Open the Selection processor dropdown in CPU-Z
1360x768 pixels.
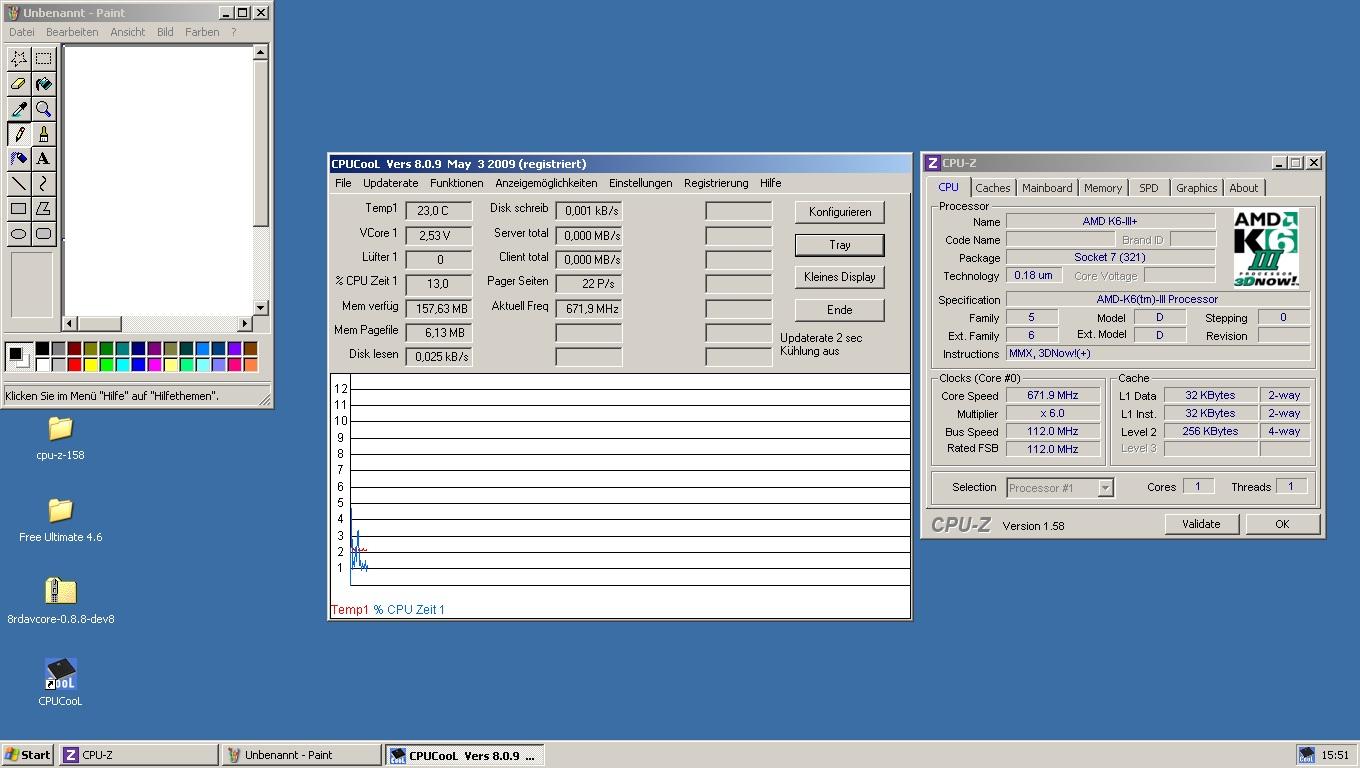click(1105, 488)
